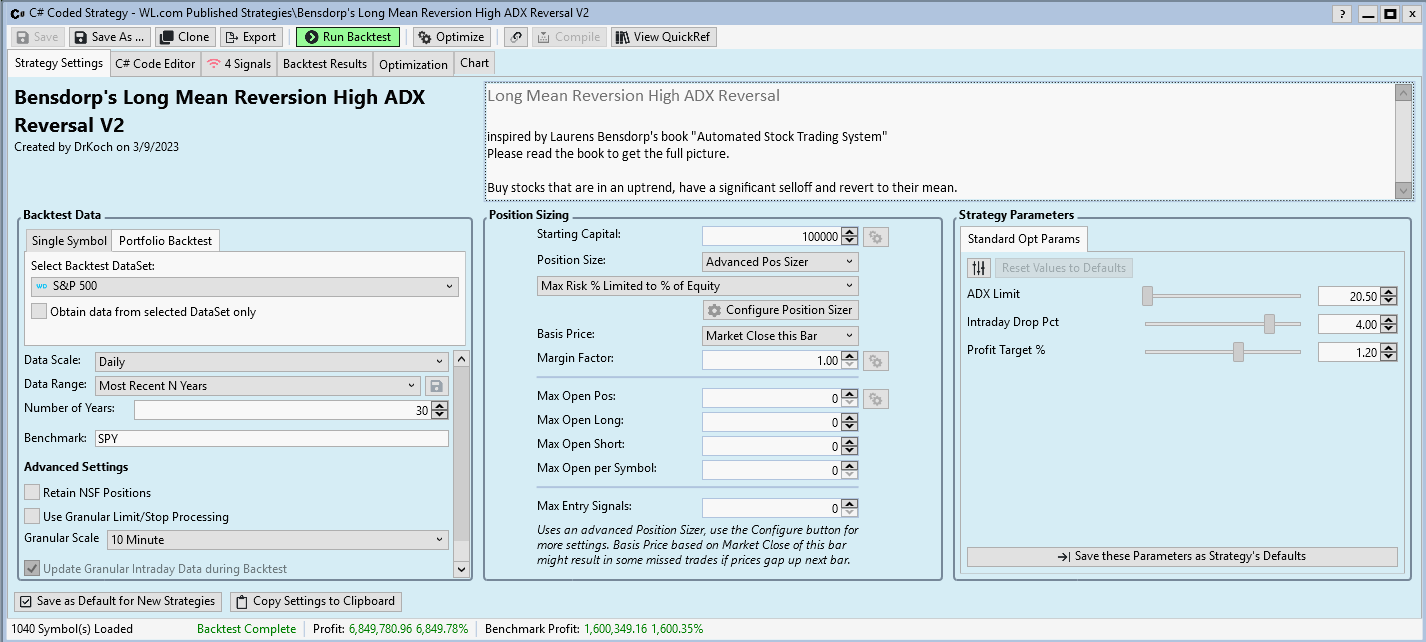Screen dimensions: 1426x642
Task: Click the parameter sliders icon button
Action: 979,268
